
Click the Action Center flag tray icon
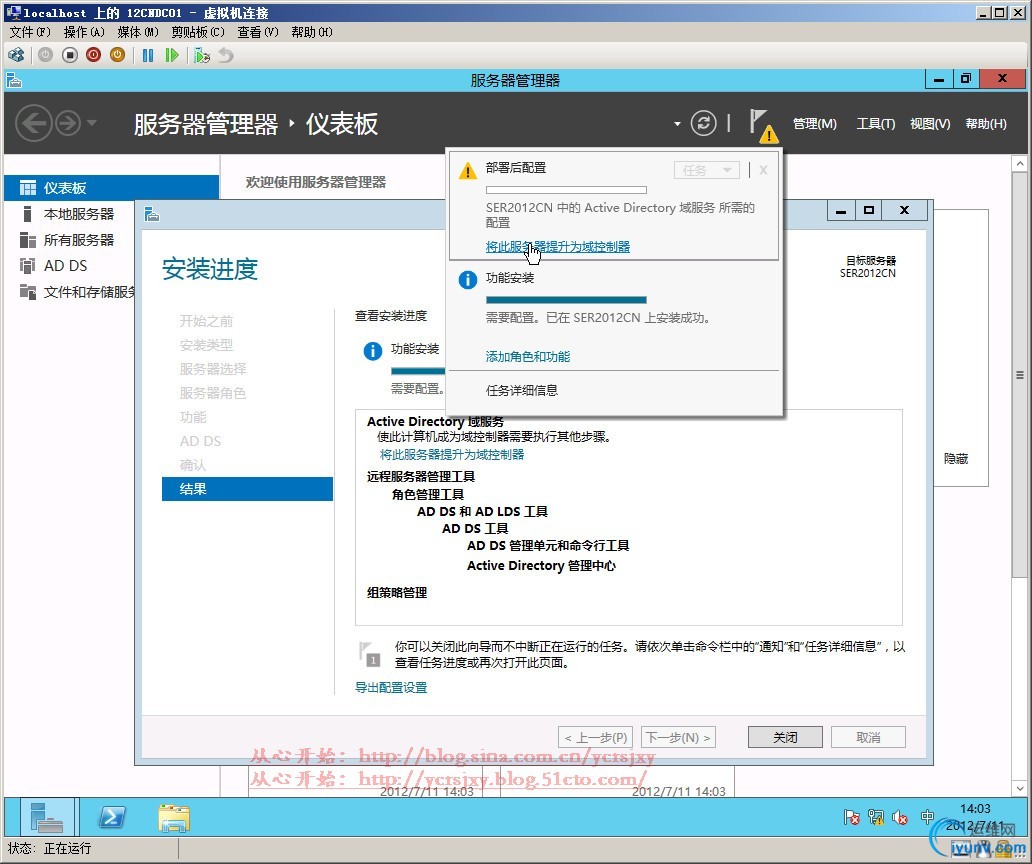(852, 817)
